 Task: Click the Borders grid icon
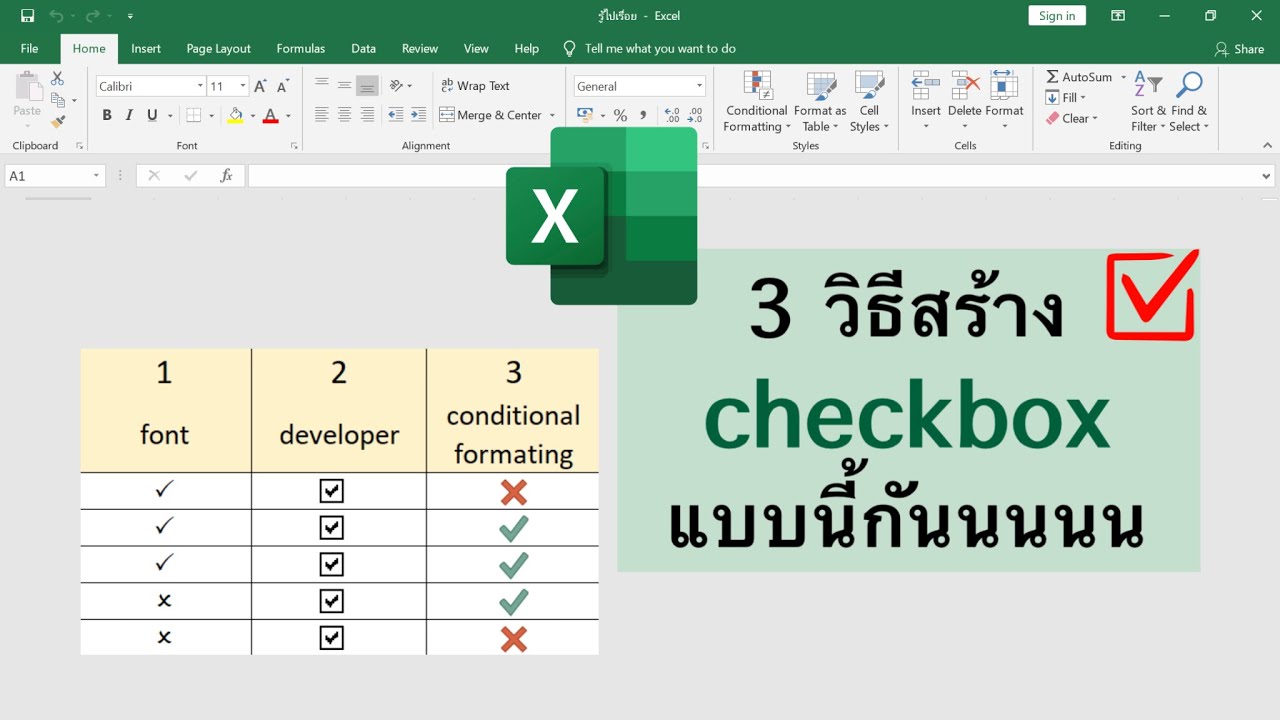194,115
